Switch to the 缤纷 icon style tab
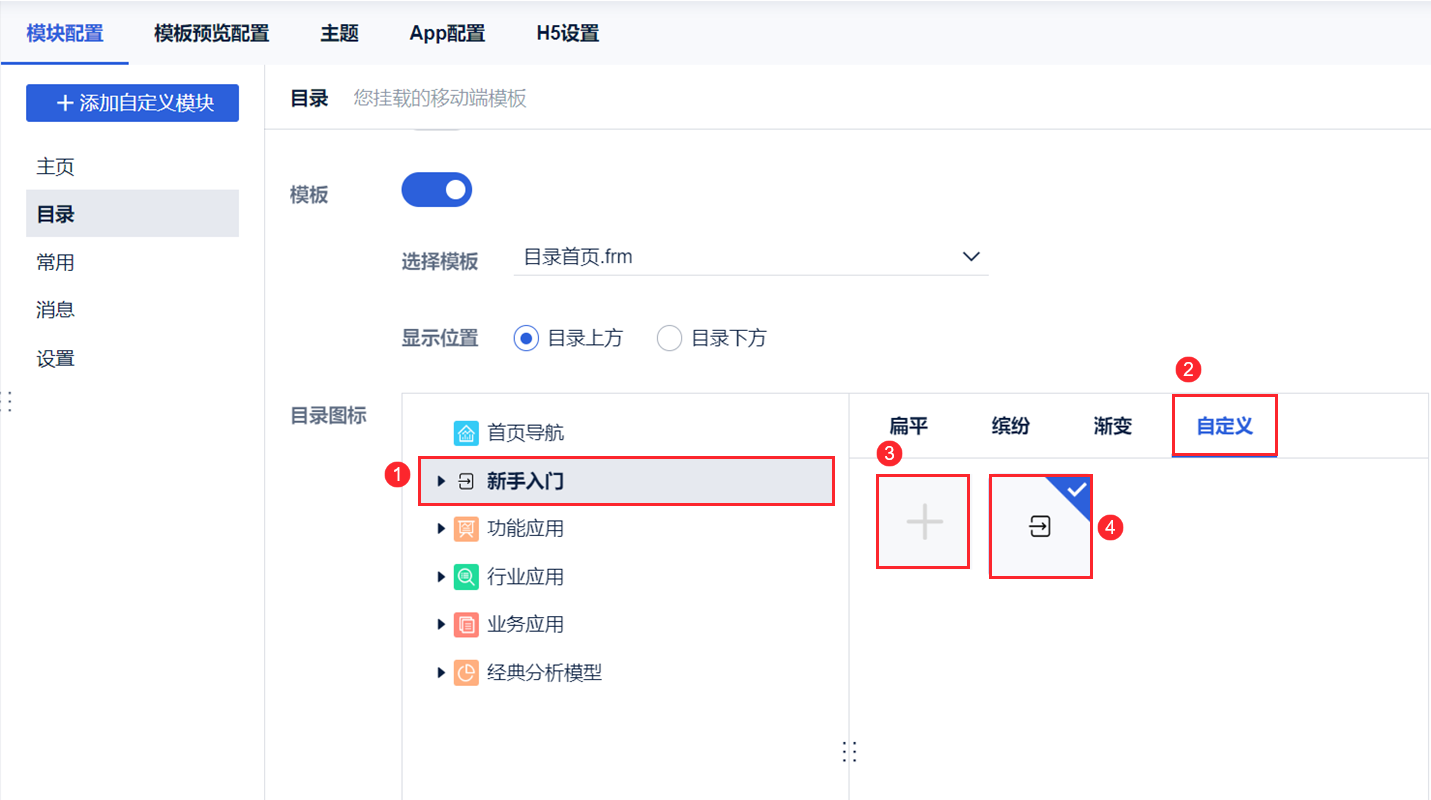 [1010, 425]
